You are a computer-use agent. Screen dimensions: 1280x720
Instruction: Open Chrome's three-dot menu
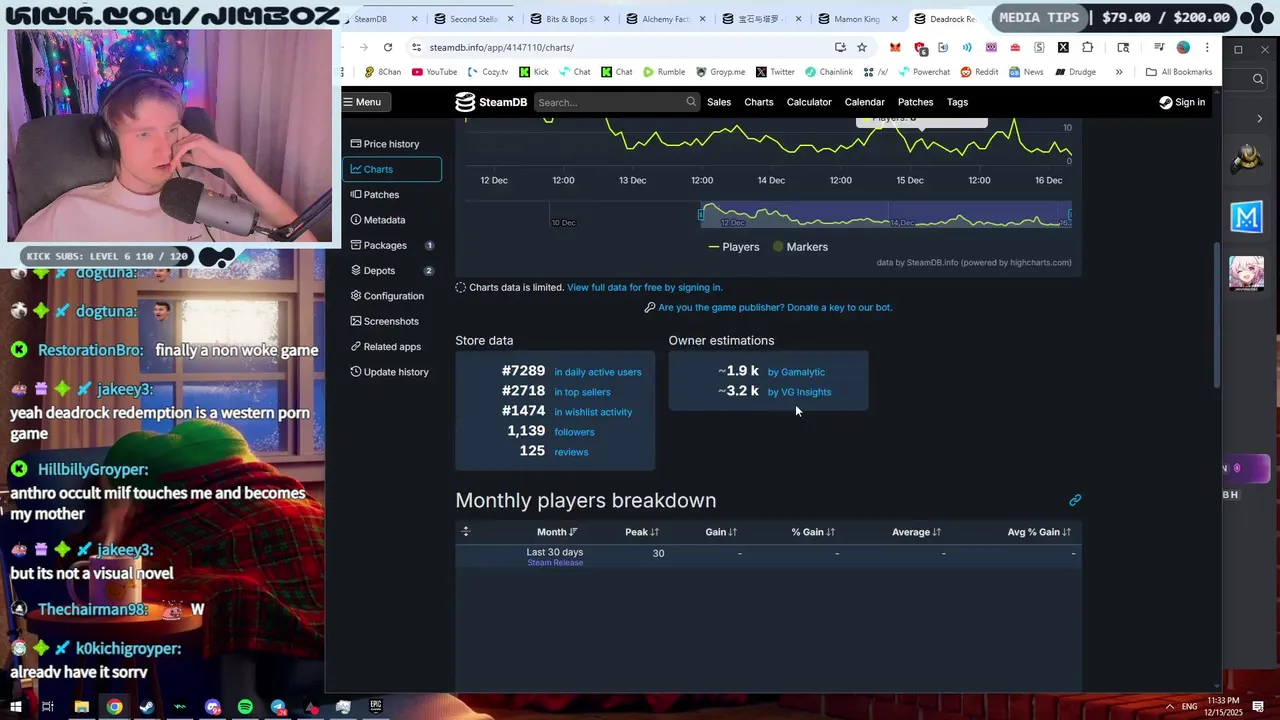[1207, 47]
